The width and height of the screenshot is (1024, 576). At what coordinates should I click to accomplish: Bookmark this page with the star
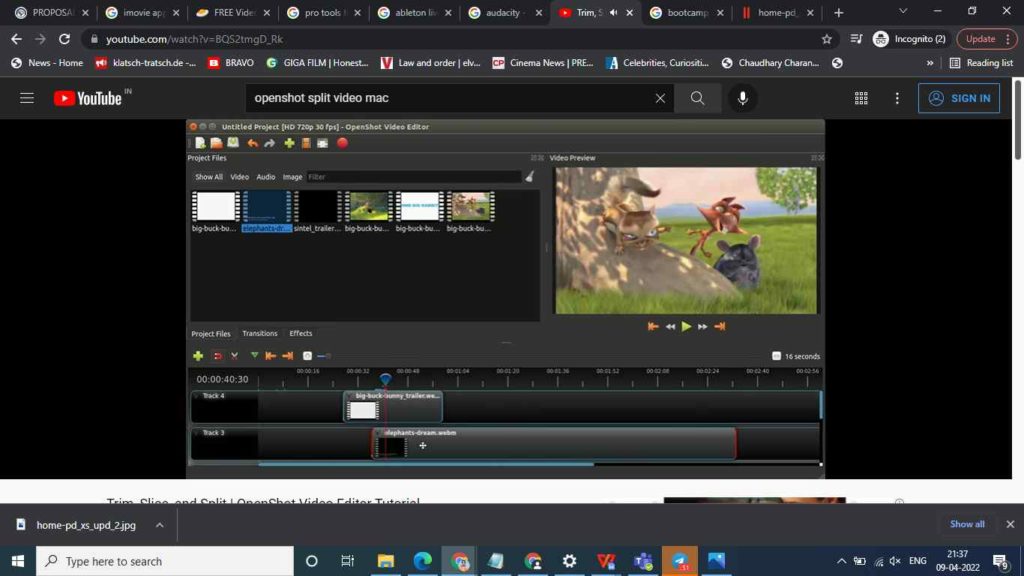click(x=827, y=39)
